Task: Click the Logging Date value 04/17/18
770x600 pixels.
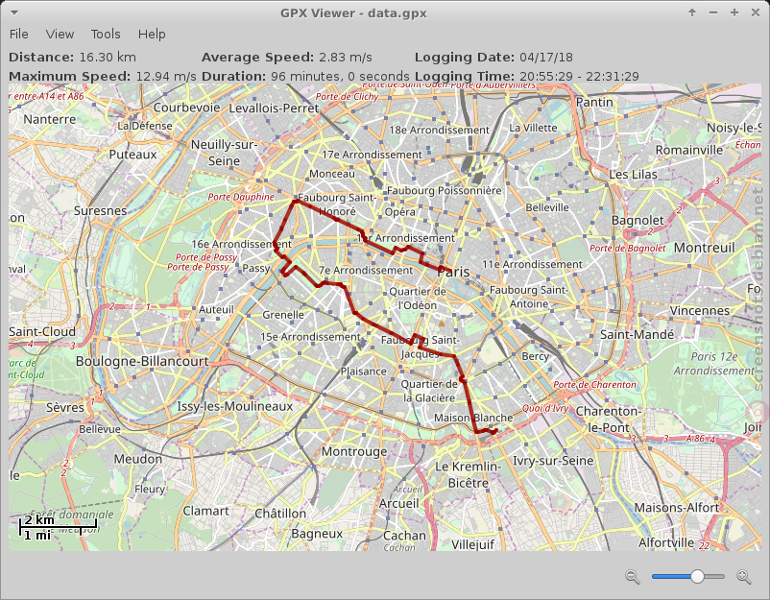Action: [546, 57]
